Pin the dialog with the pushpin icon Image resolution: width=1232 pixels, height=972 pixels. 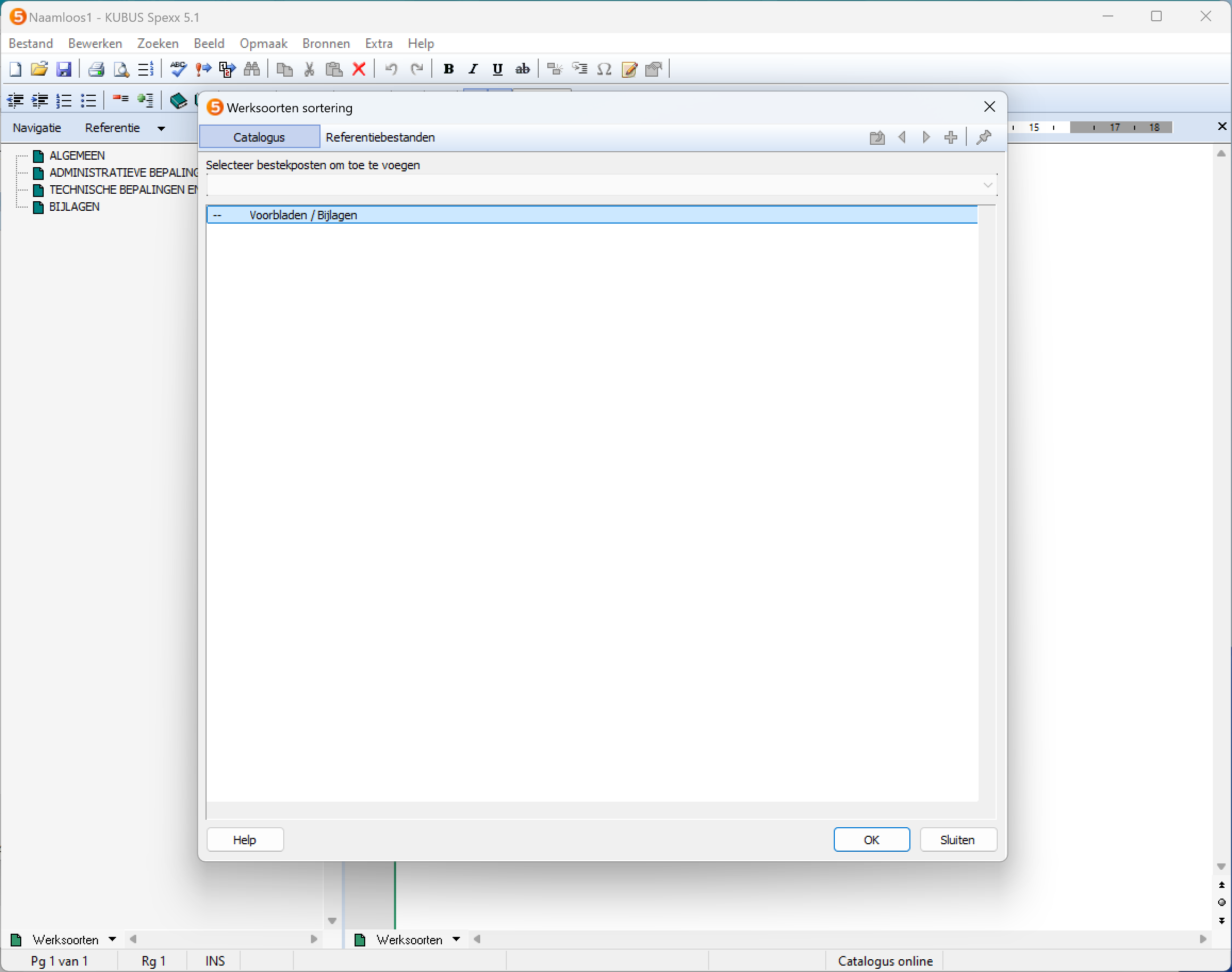tap(984, 137)
